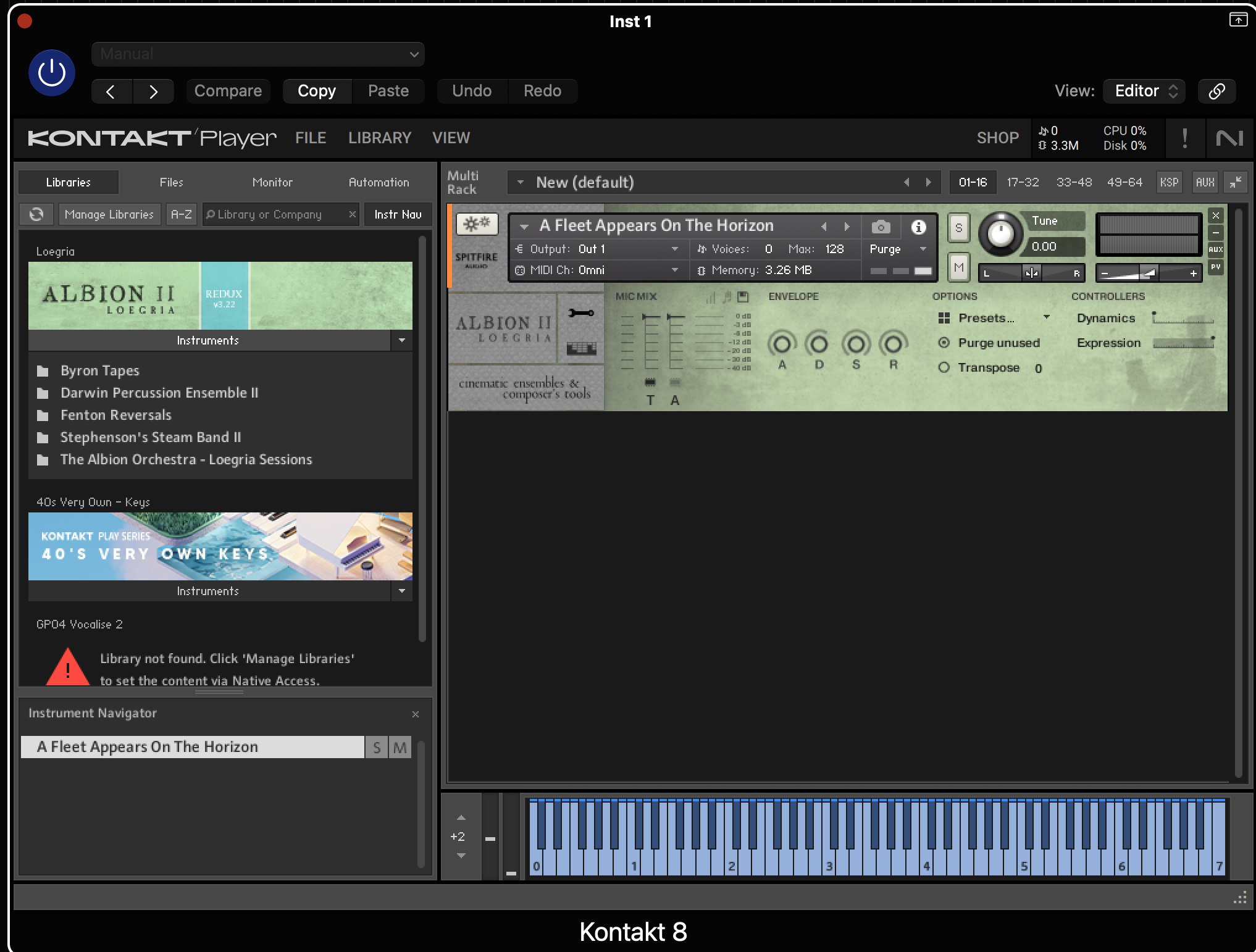Mute A Fleet Appears in Instrument Navigator
Image resolution: width=1256 pixels, height=952 pixels.
click(x=400, y=748)
